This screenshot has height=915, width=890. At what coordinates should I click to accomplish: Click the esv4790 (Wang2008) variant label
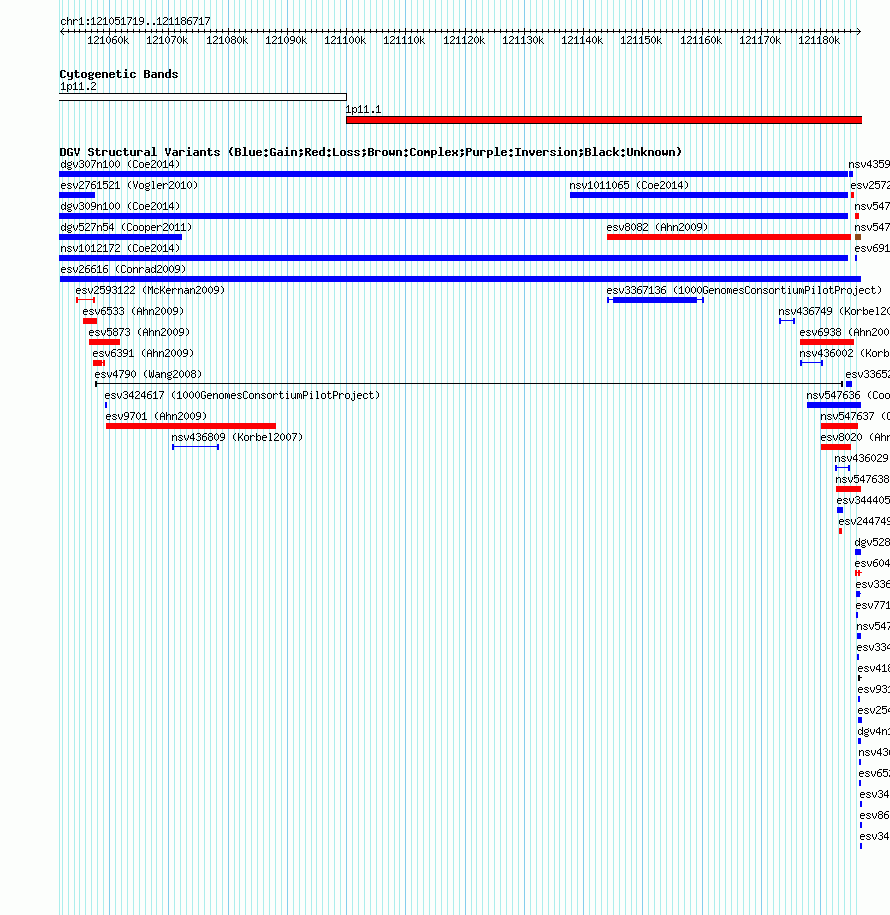(x=148, y=375)
